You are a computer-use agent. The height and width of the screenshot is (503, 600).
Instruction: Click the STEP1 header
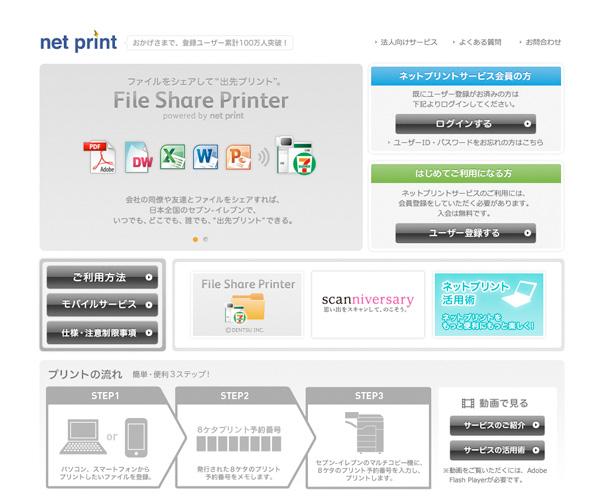[105, 396]
